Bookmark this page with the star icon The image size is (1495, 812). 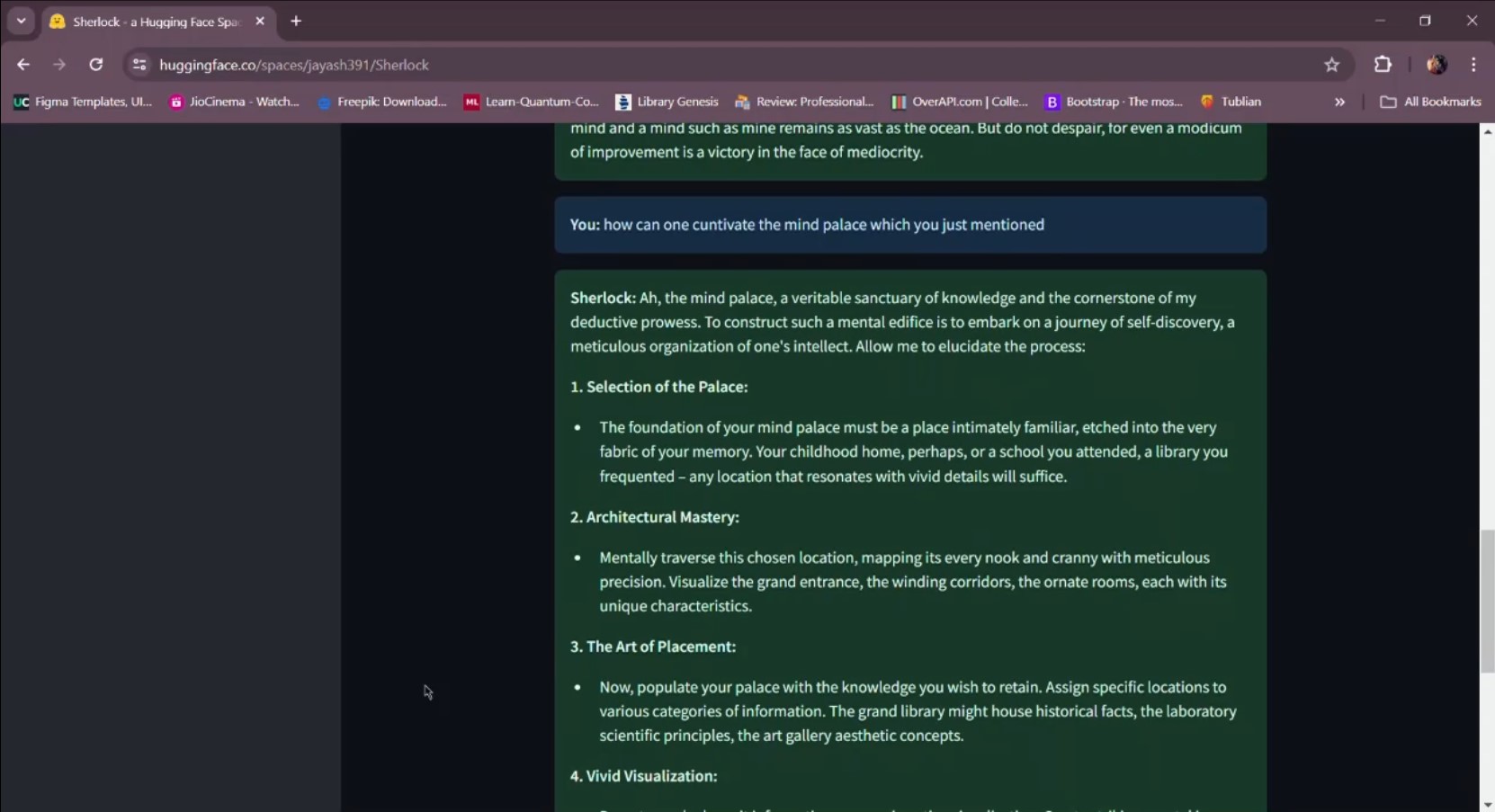(1332, 65)
